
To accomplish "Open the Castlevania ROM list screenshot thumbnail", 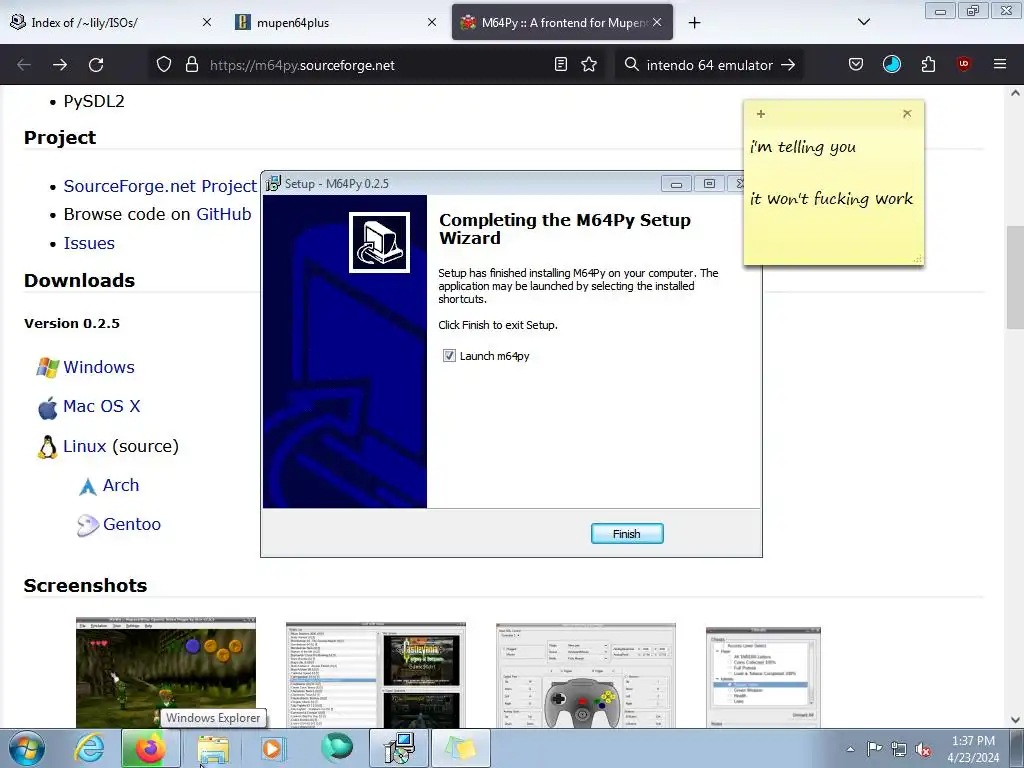I will coord(376,675).
